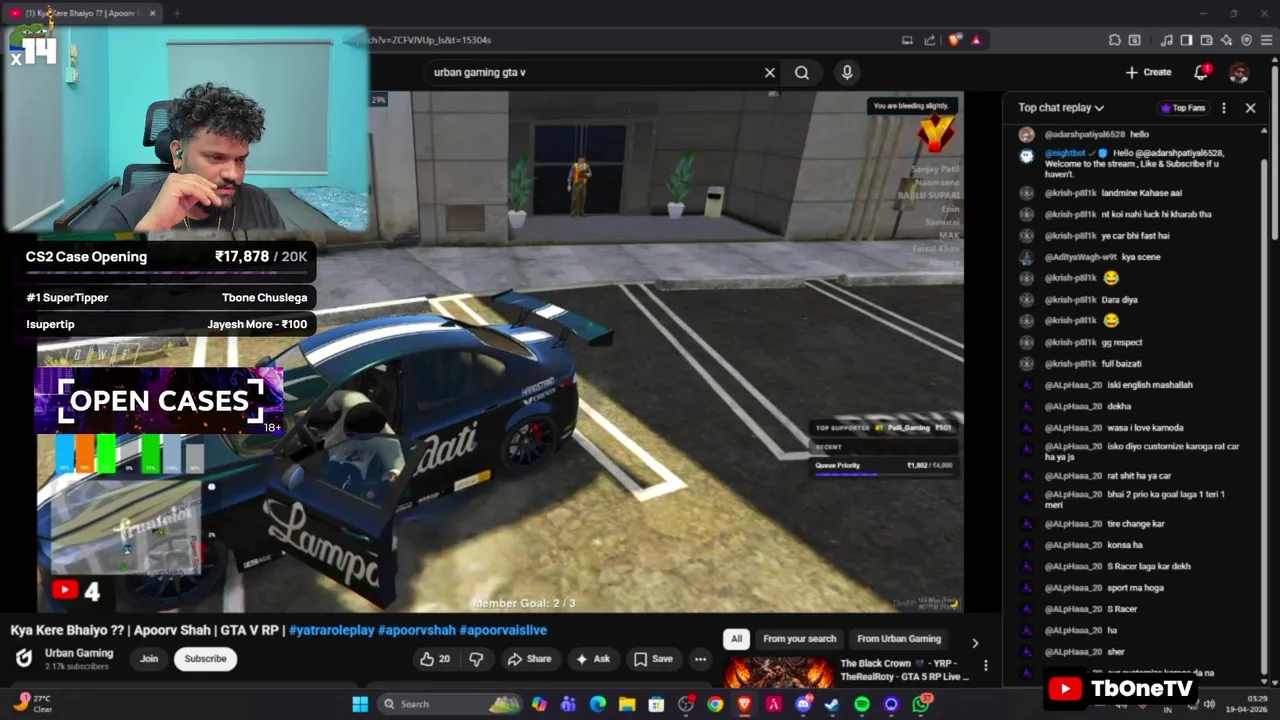
Task: Click the Join channel button
Action: tap(149, 659)
